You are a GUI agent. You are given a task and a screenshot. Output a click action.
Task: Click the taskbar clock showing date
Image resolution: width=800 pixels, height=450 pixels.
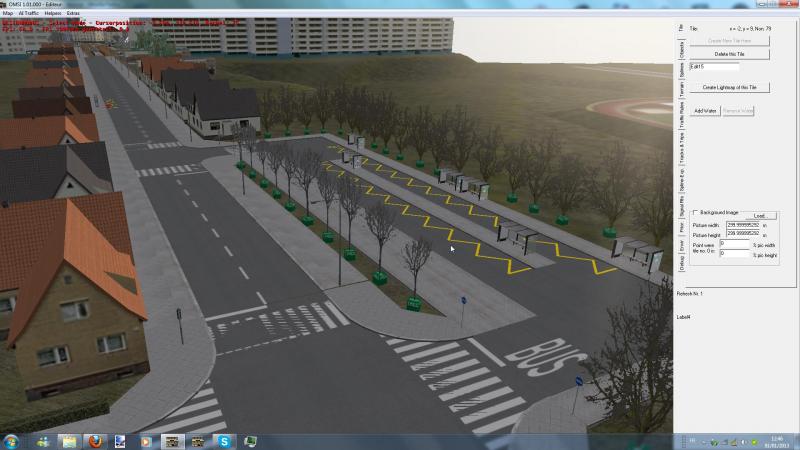[x=777, y=442]
